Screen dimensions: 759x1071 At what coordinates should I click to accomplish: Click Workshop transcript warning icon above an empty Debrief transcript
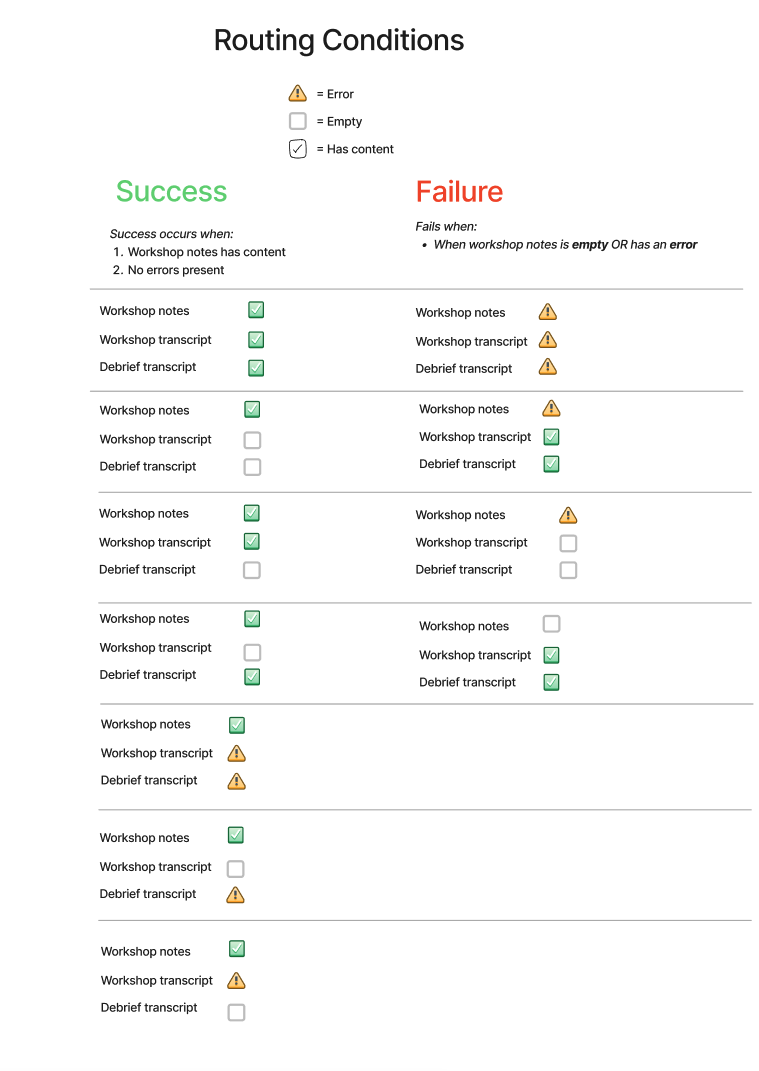click(x=236, y=980)
